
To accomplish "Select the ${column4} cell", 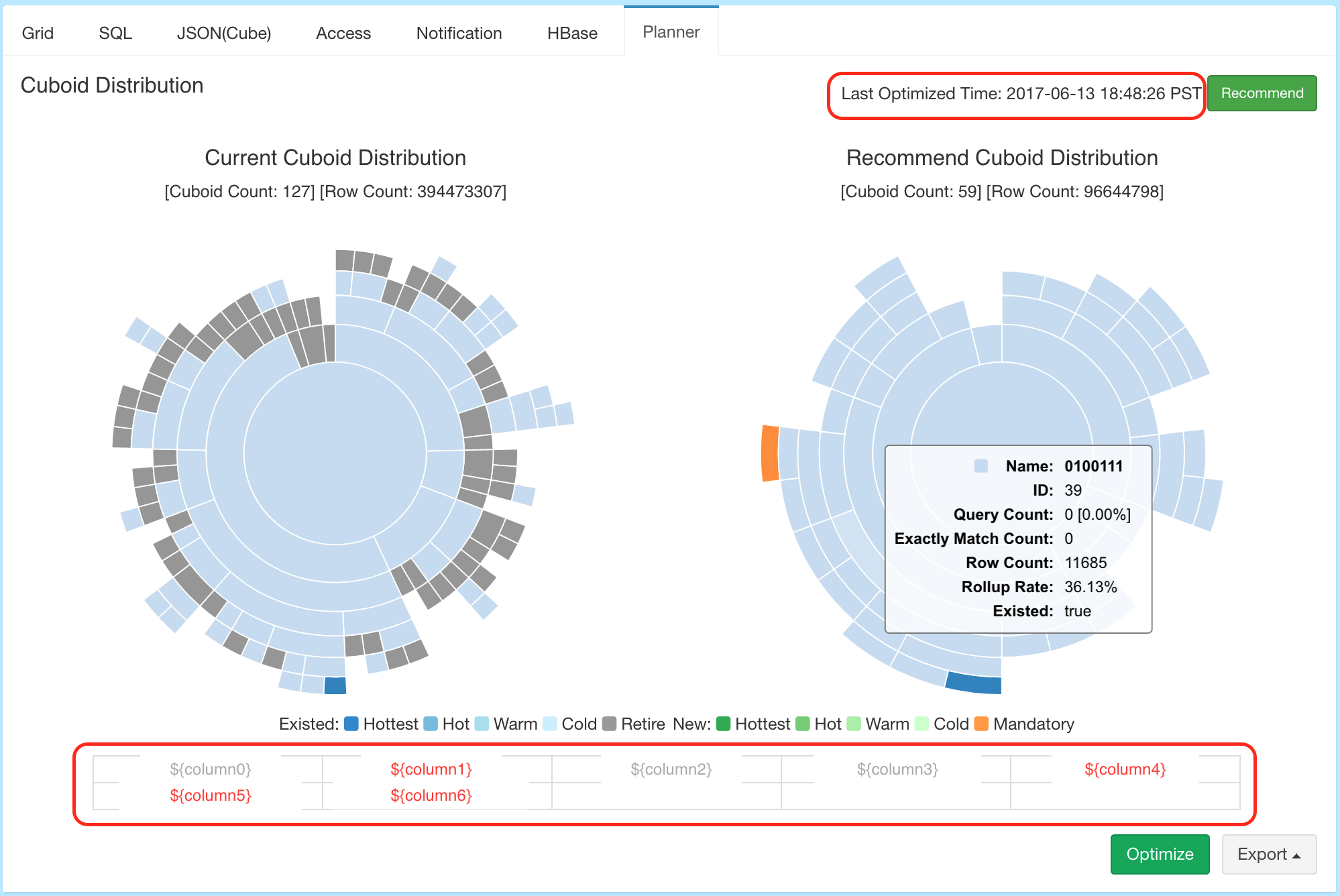I will [1125, 769].
